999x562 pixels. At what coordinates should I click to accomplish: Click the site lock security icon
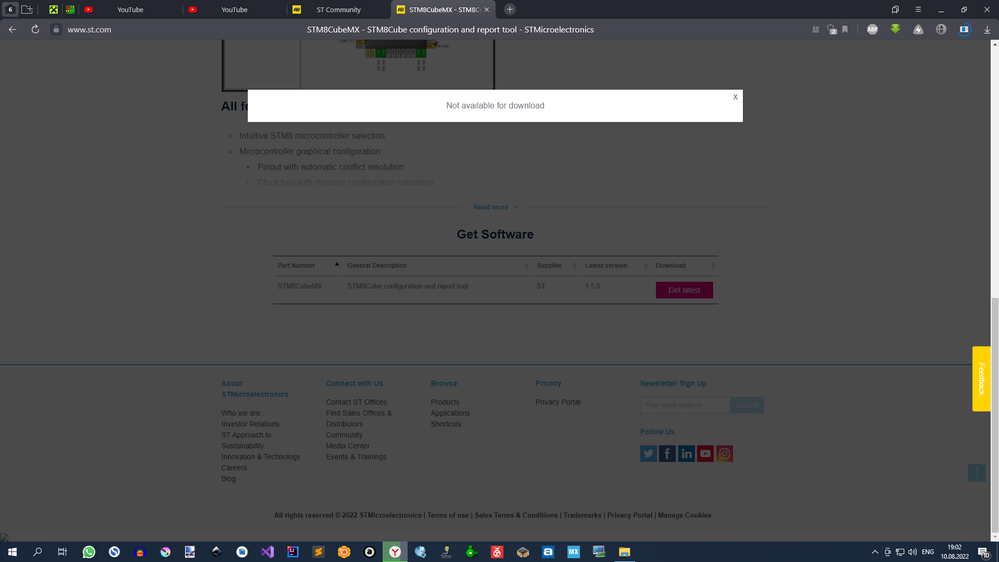(56, 29)
